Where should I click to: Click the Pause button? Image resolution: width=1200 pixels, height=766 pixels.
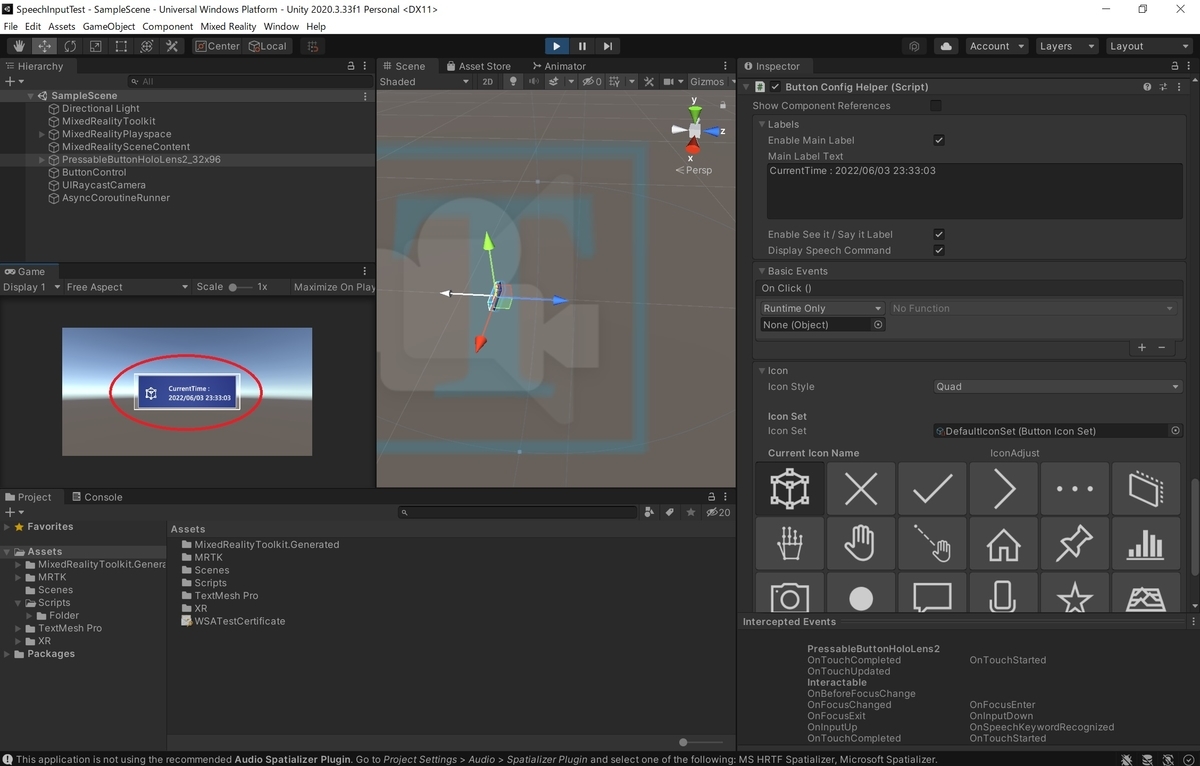pyautogui.click(x=582, y=46)
